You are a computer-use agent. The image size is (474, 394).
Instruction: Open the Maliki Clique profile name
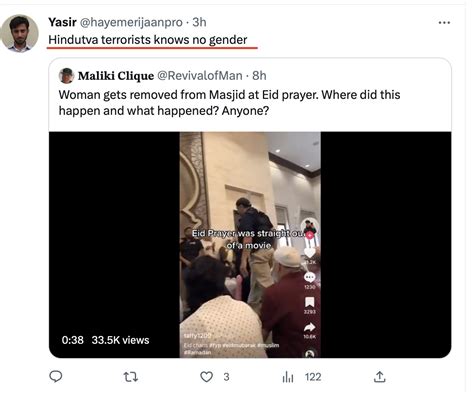tap(116, 76)
